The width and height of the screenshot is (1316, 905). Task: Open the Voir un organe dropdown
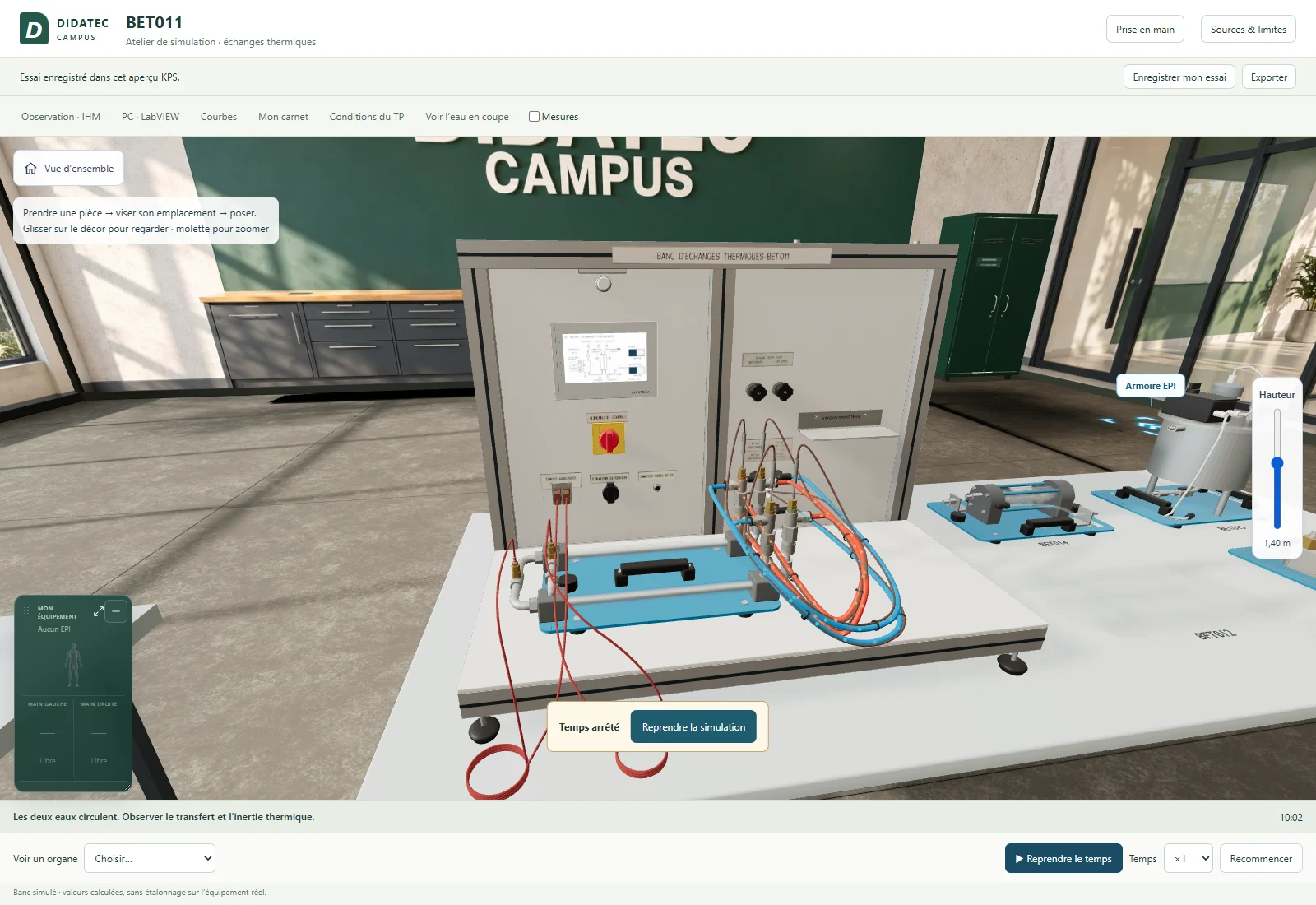pos(150,858)
